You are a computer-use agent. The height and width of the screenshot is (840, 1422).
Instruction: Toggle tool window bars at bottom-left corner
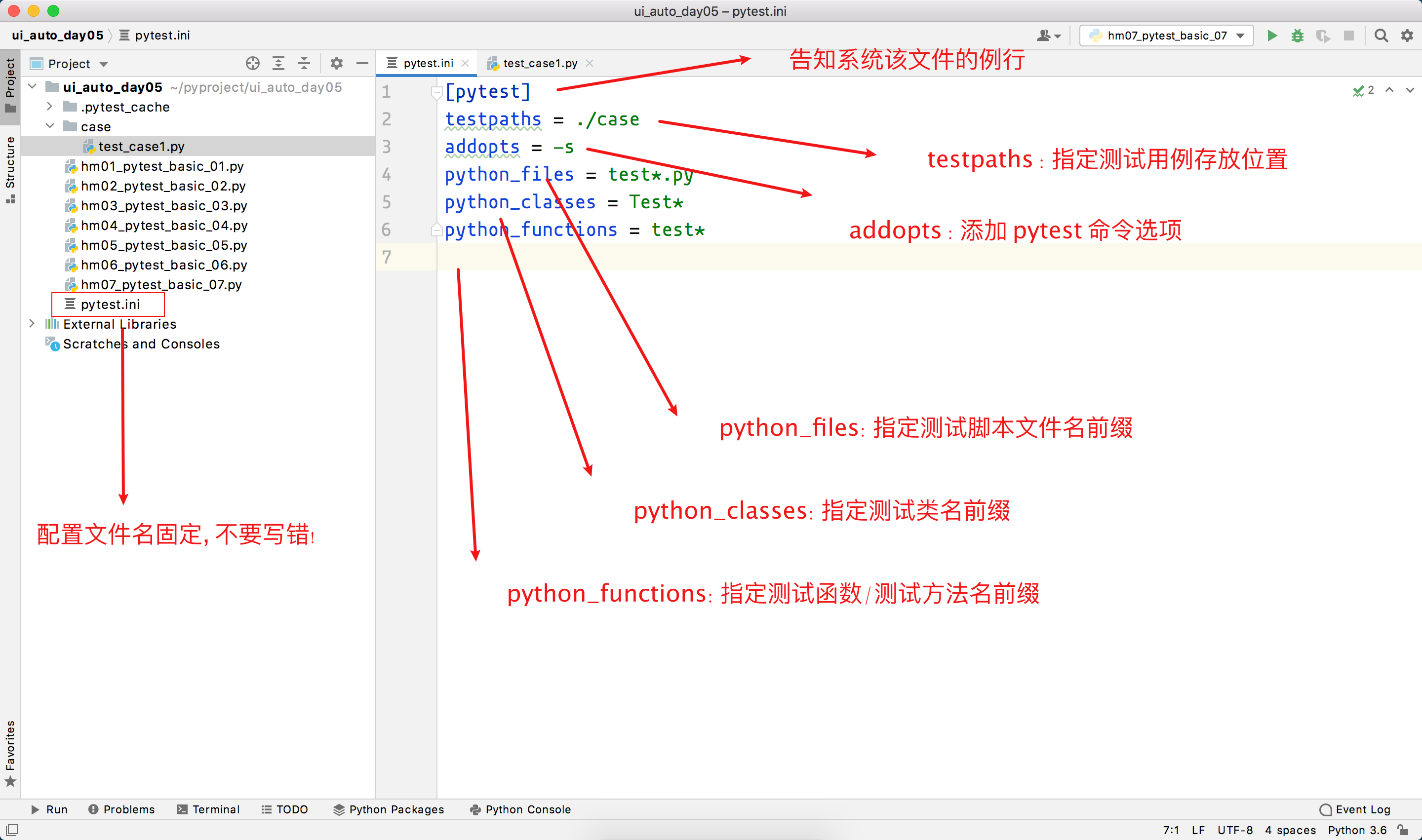pos(11,830)
